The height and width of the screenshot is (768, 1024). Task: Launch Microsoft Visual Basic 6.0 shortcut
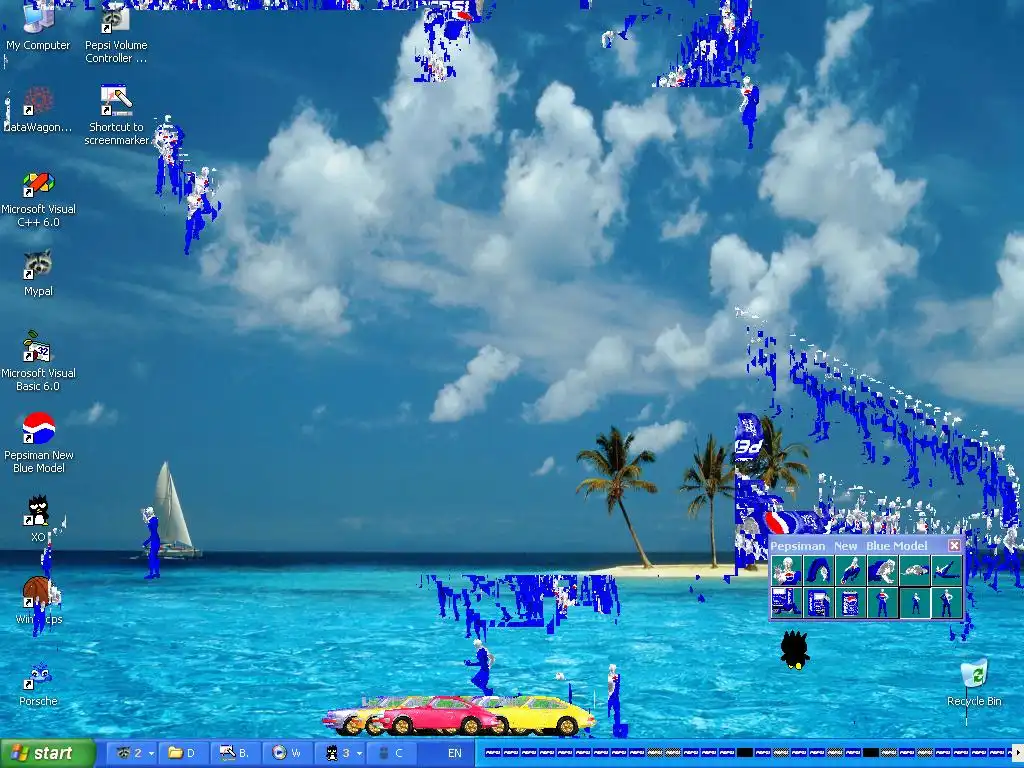click(x=38, y=362)
